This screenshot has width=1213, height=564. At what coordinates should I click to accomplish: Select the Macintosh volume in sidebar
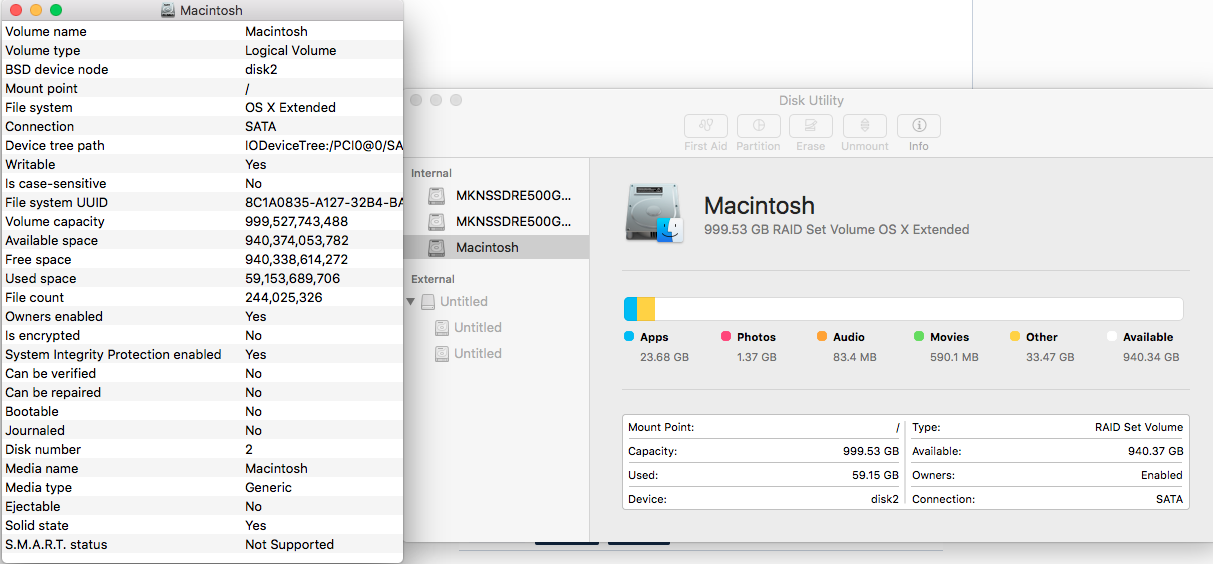498,247
